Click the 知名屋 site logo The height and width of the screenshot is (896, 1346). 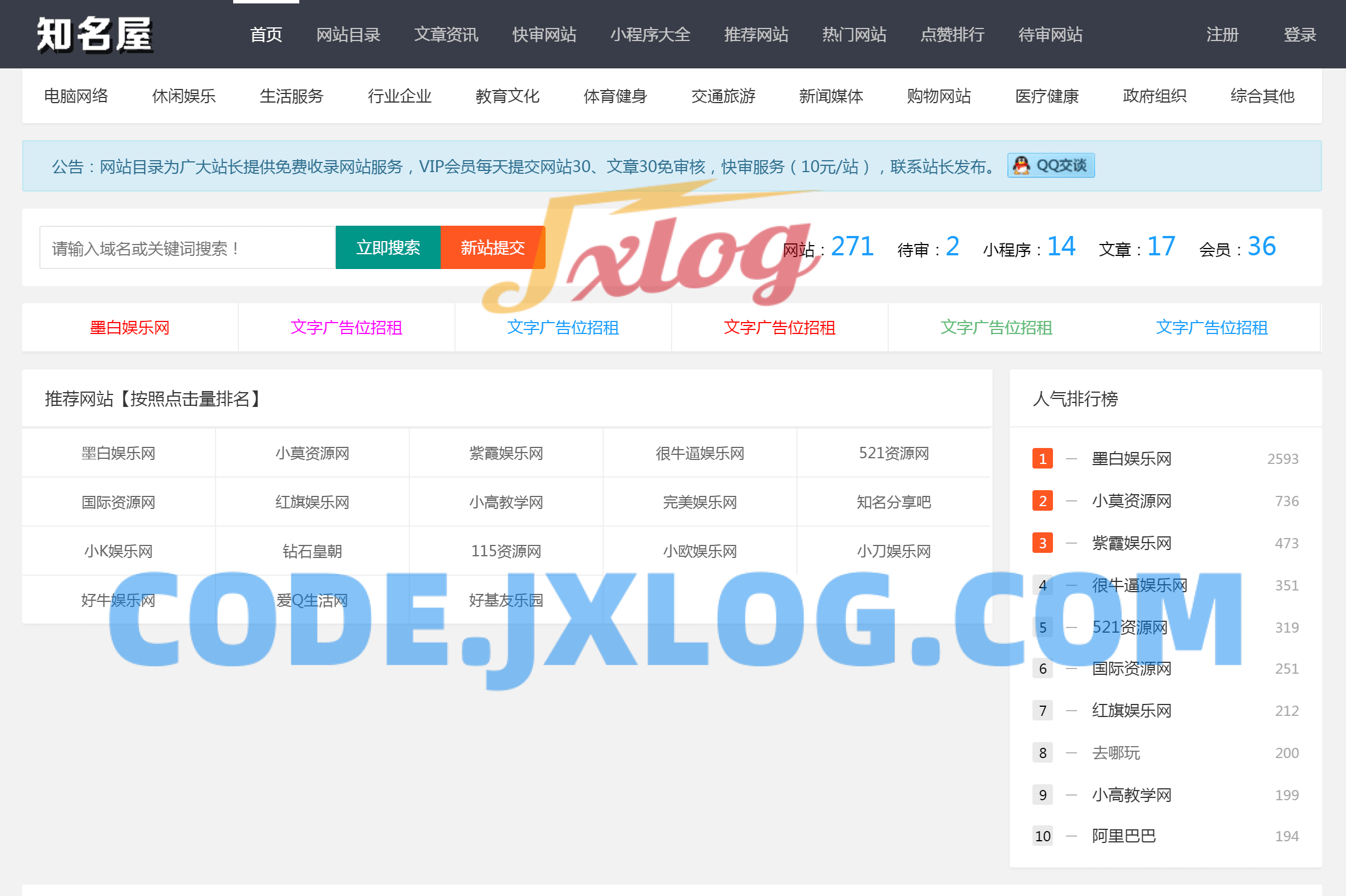click(x=94, y=35)
